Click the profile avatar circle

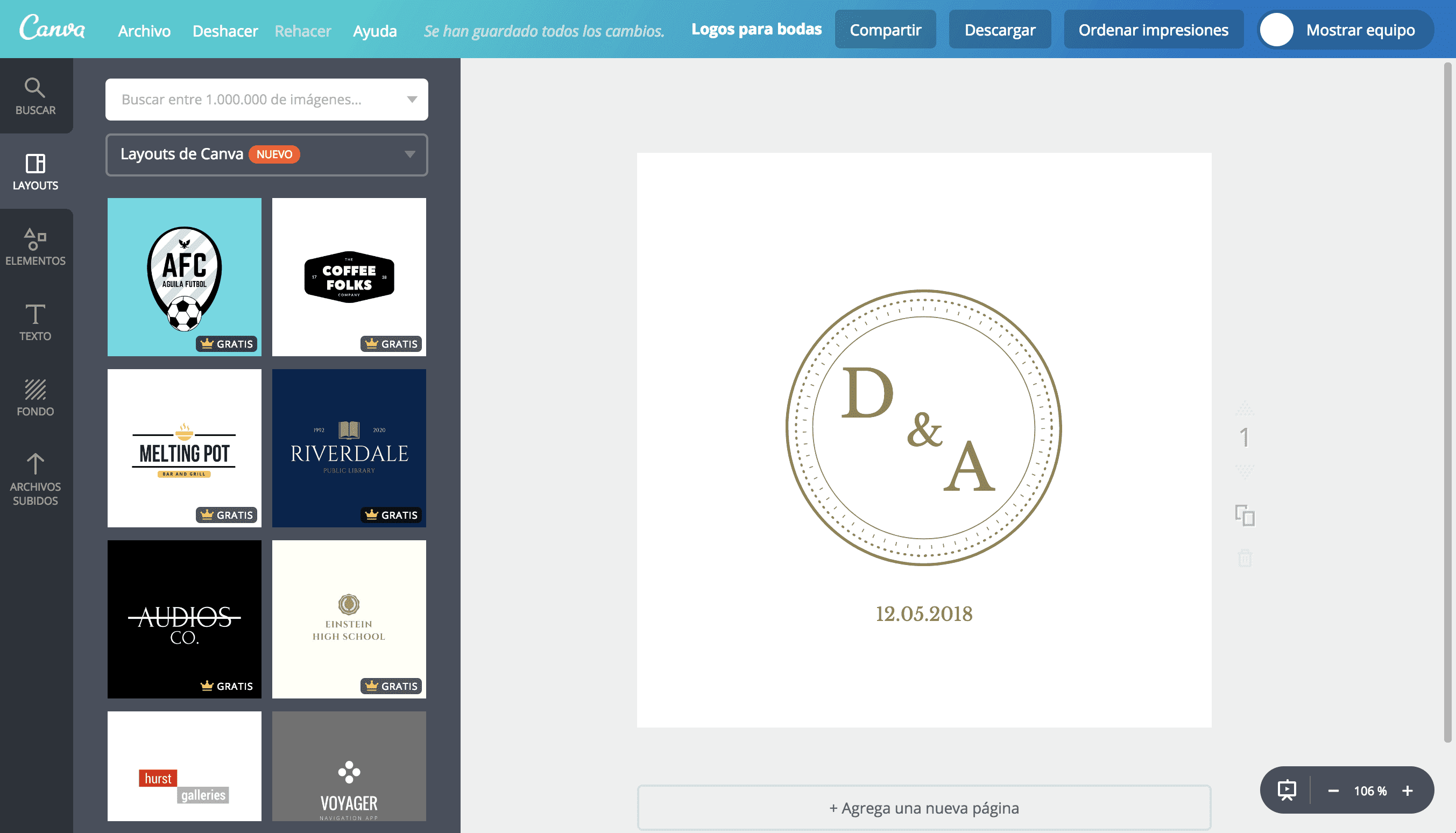tap(1276, 30)
